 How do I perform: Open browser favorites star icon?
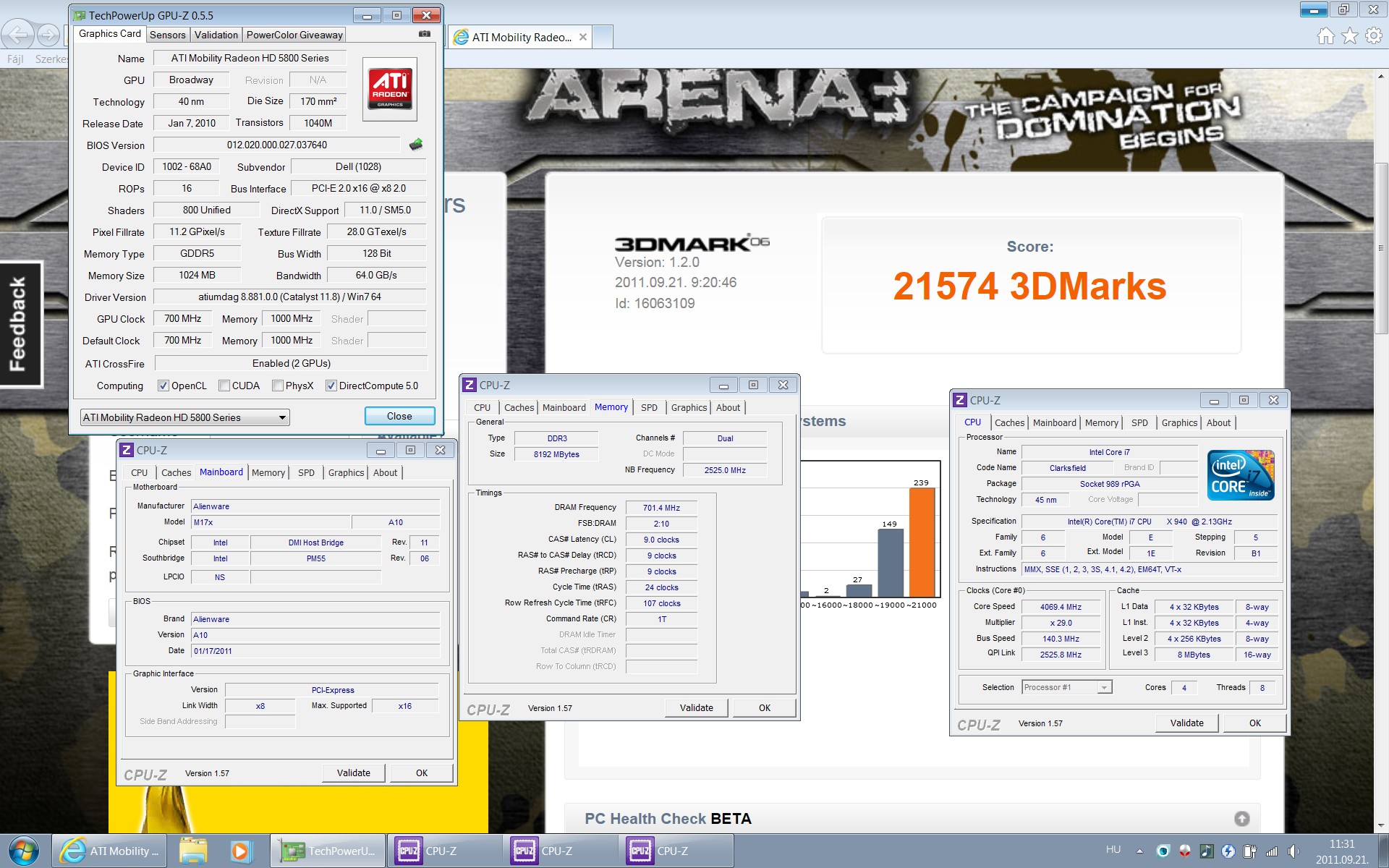click(1350, 35)
